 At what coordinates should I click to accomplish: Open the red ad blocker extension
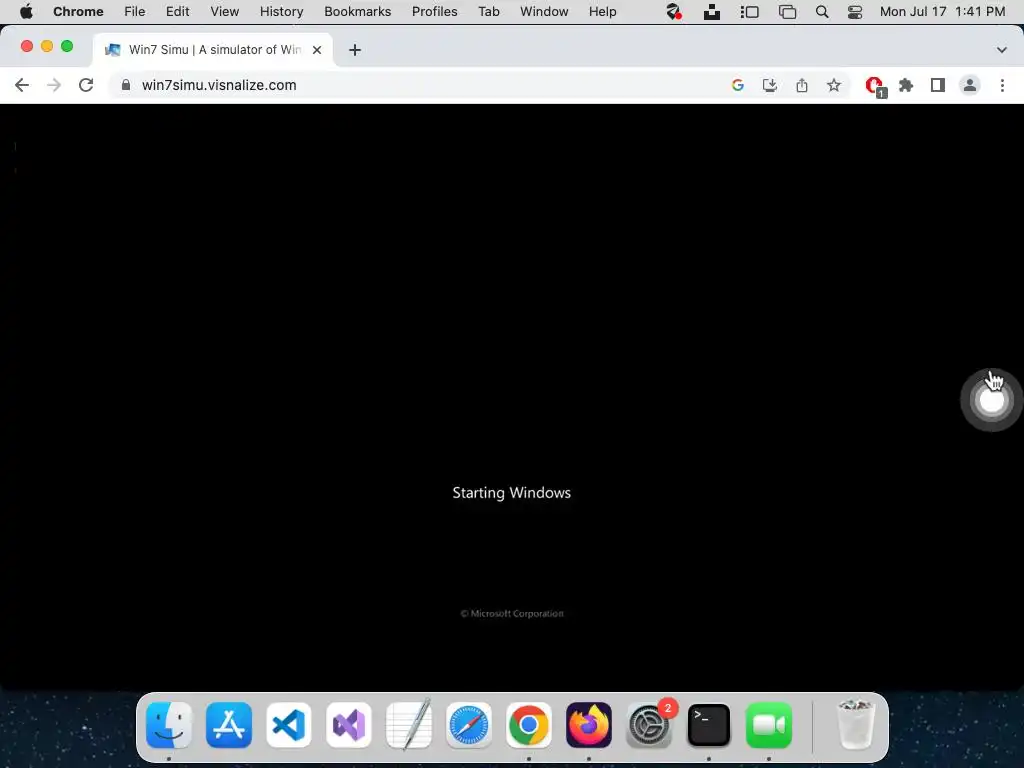[874, 86]
